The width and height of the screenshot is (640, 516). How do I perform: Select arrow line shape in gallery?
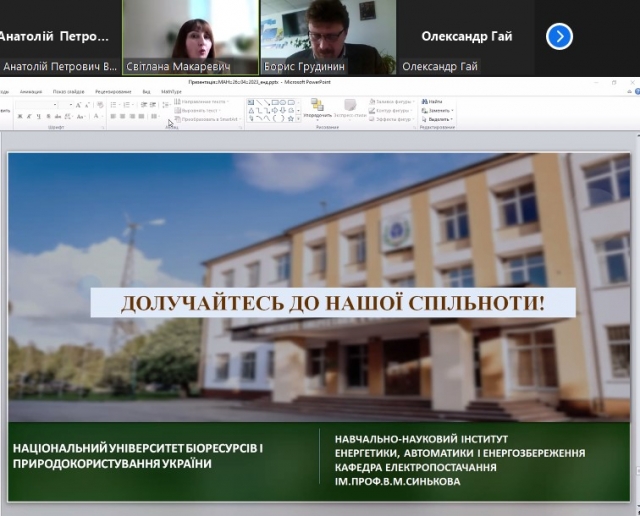267,102
